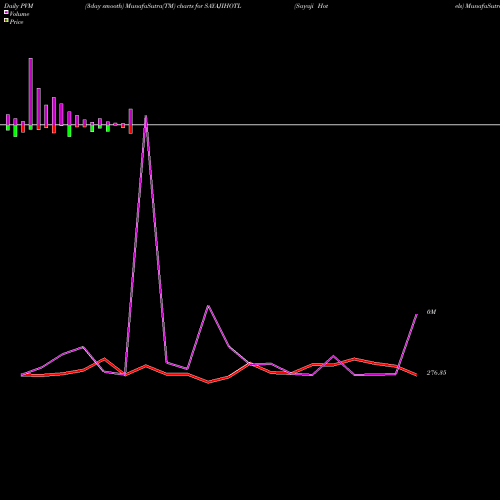Click the 0M volume value label
Viewport: 500px width, 500px height.
(x=431, y=312)
